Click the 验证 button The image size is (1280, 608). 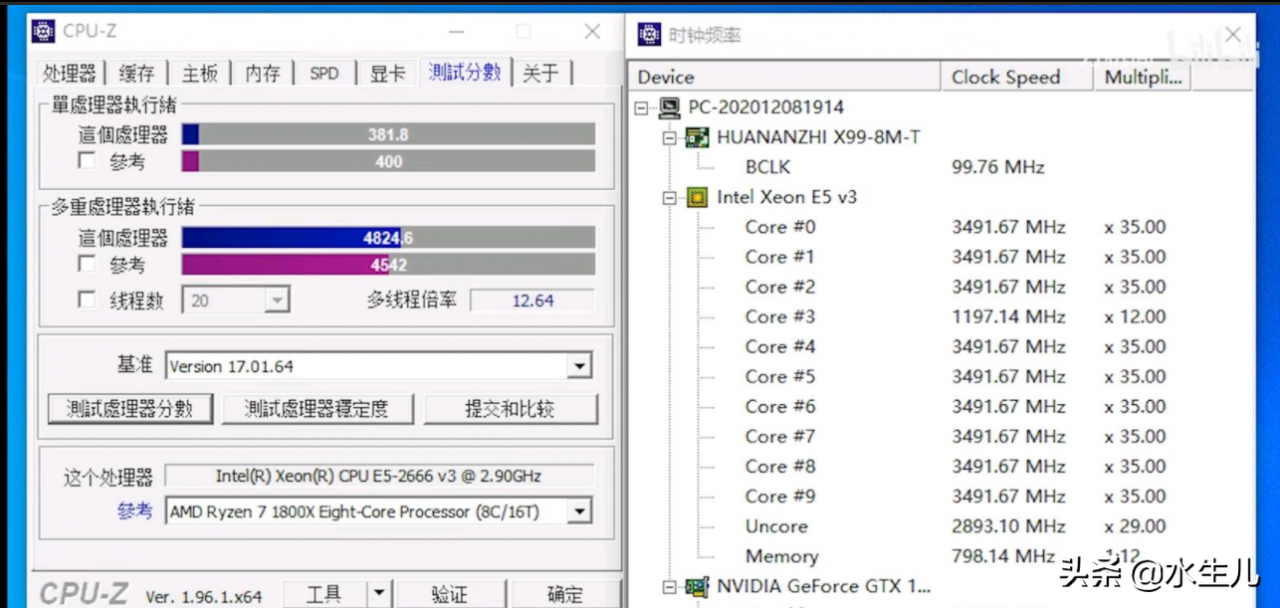click(448, 594)
